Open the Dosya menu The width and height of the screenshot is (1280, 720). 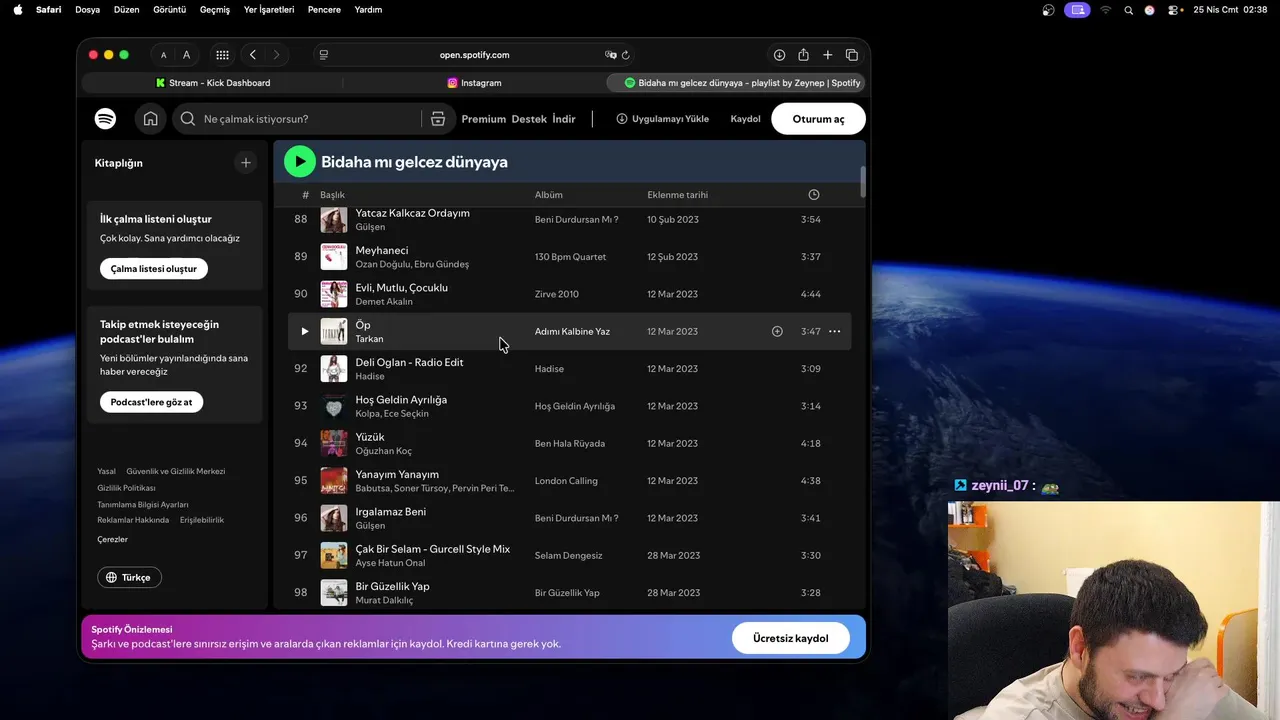pyautogui.click(x=88, y=10)
